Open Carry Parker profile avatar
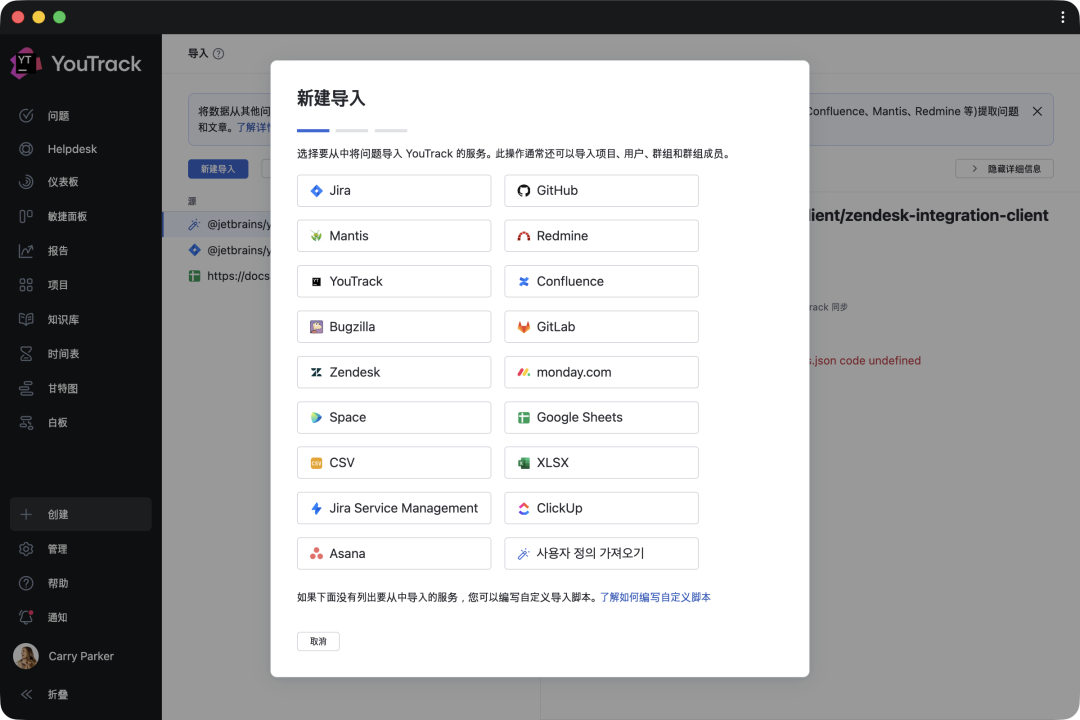 click(26, 656)
